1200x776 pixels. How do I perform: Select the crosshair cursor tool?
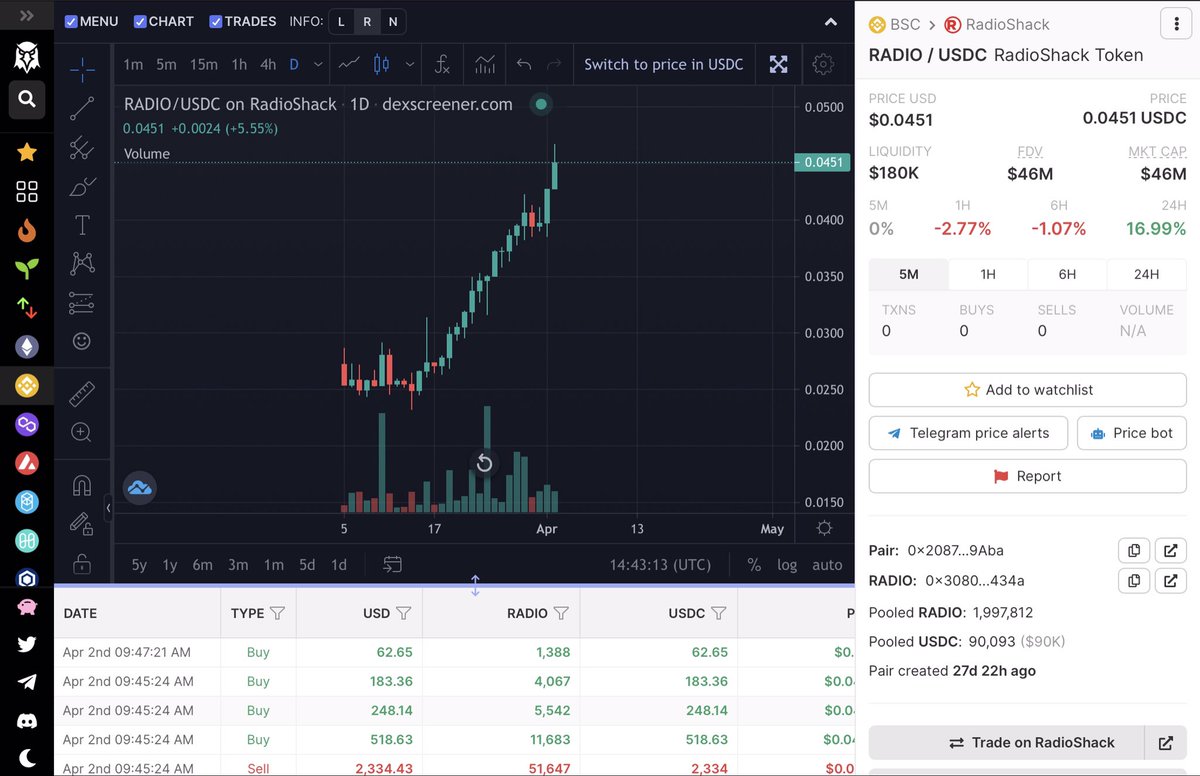(x=82, y=68)
